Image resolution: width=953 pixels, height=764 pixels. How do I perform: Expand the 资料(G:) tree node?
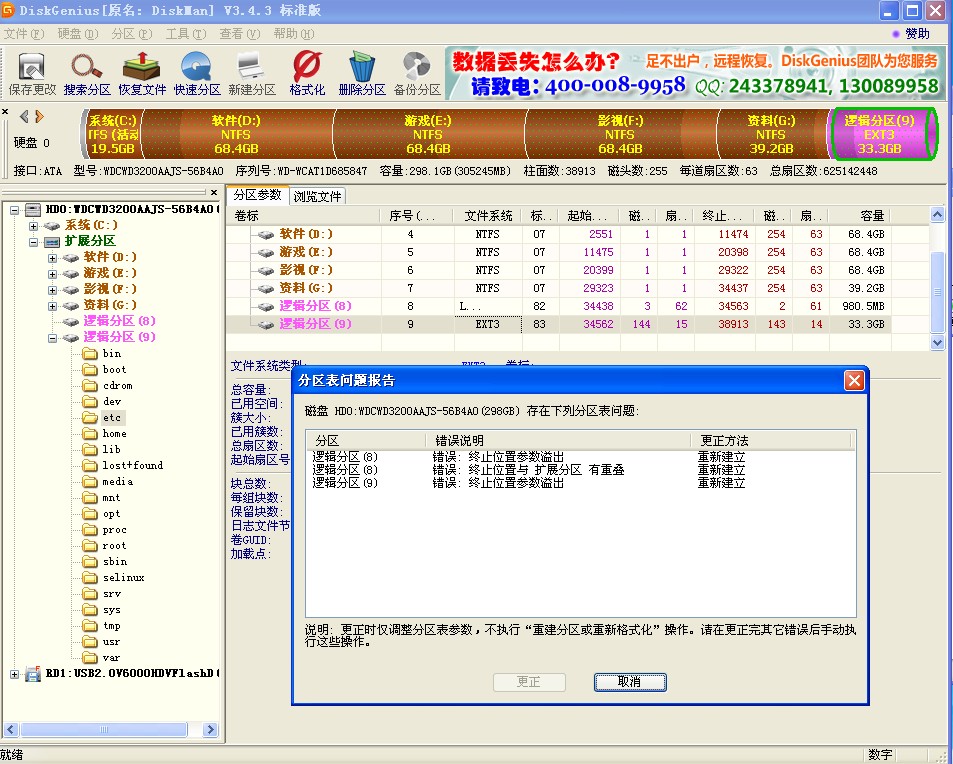point(52,306)
